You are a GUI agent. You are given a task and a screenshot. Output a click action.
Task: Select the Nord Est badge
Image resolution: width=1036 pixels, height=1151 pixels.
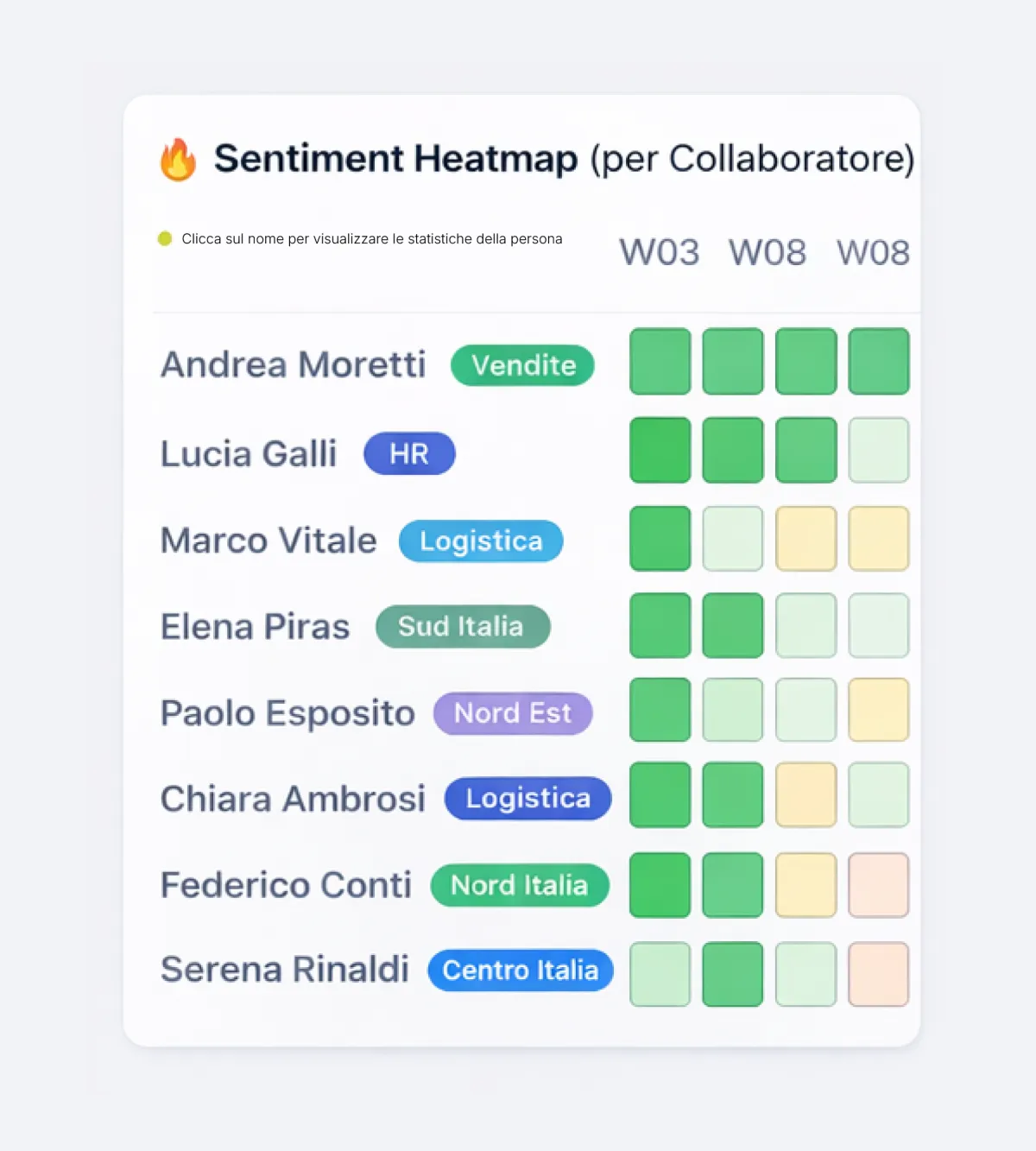[x=513, y=713]
